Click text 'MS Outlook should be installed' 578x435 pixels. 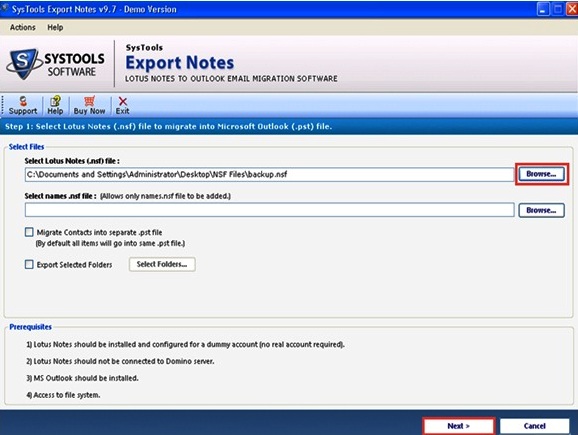click(82, 378)
